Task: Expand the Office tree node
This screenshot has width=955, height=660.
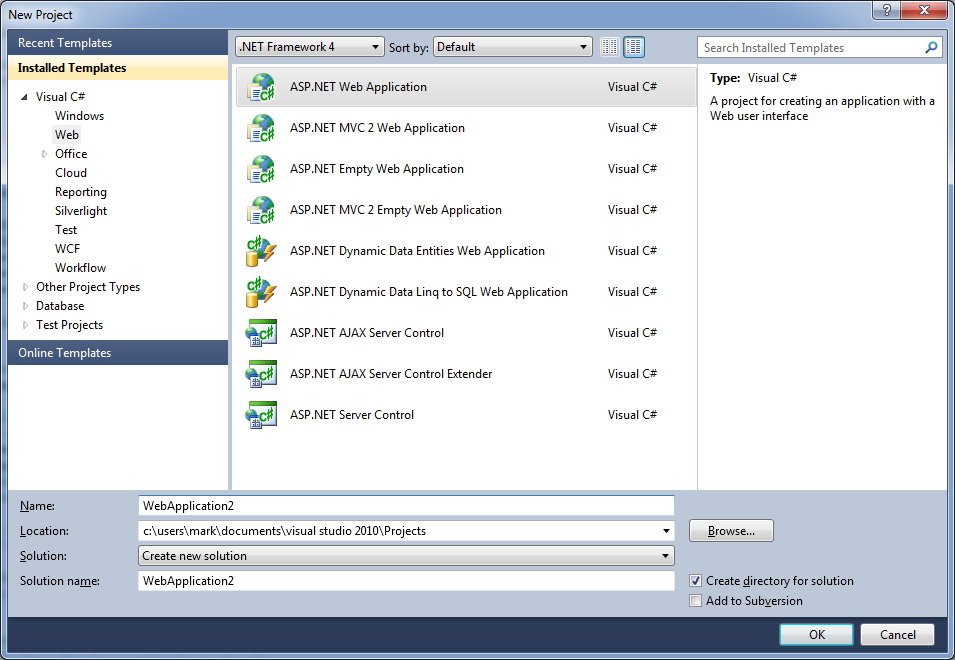Action: [x=45, y=154]
